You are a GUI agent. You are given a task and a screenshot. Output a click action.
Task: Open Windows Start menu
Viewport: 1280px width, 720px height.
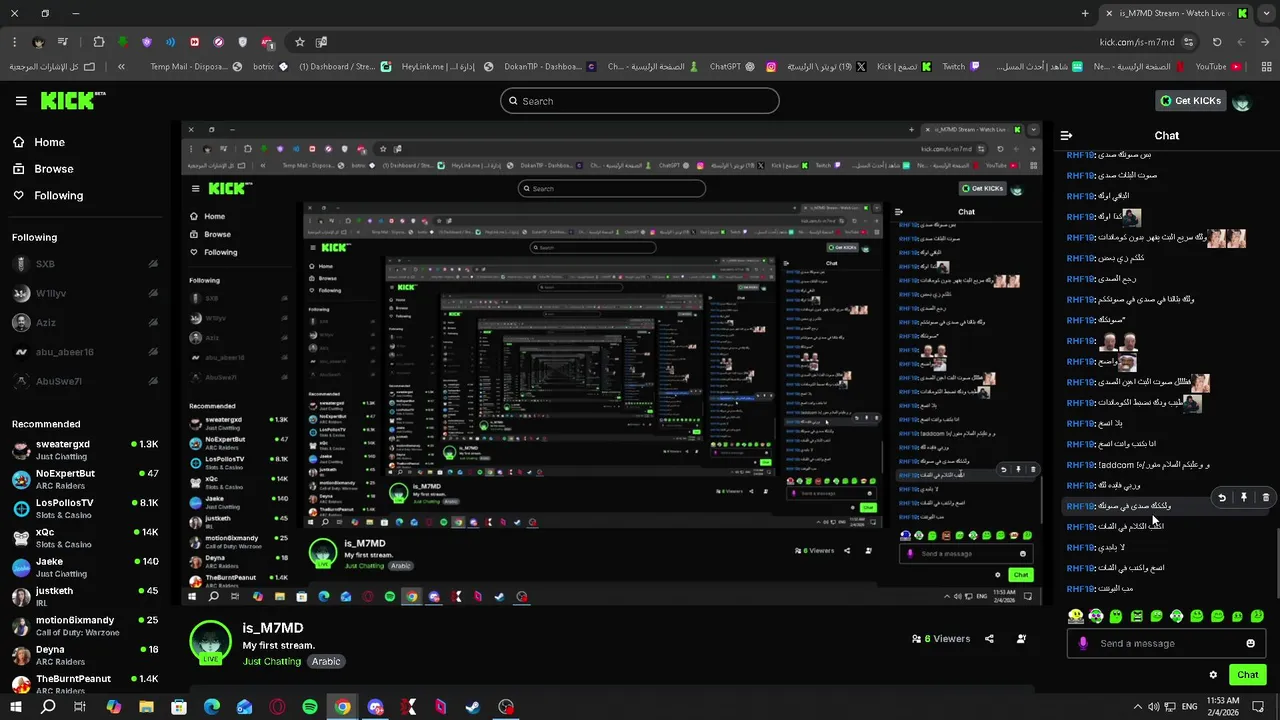15,707
